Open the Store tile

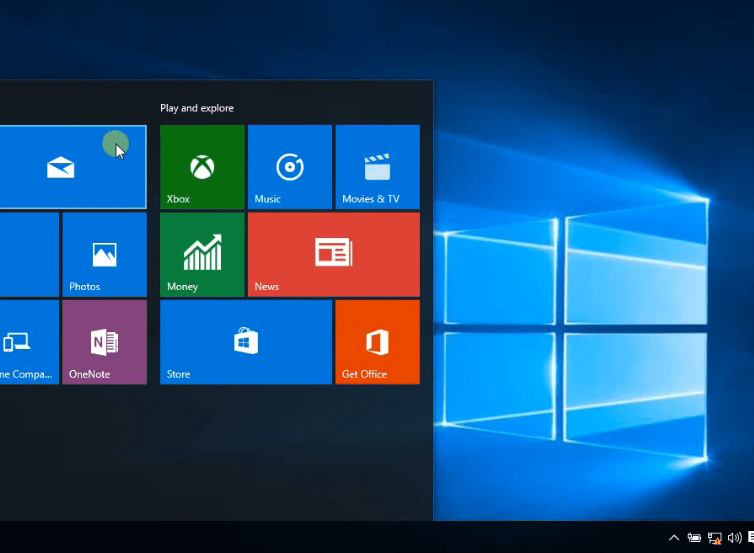point(246,342)
